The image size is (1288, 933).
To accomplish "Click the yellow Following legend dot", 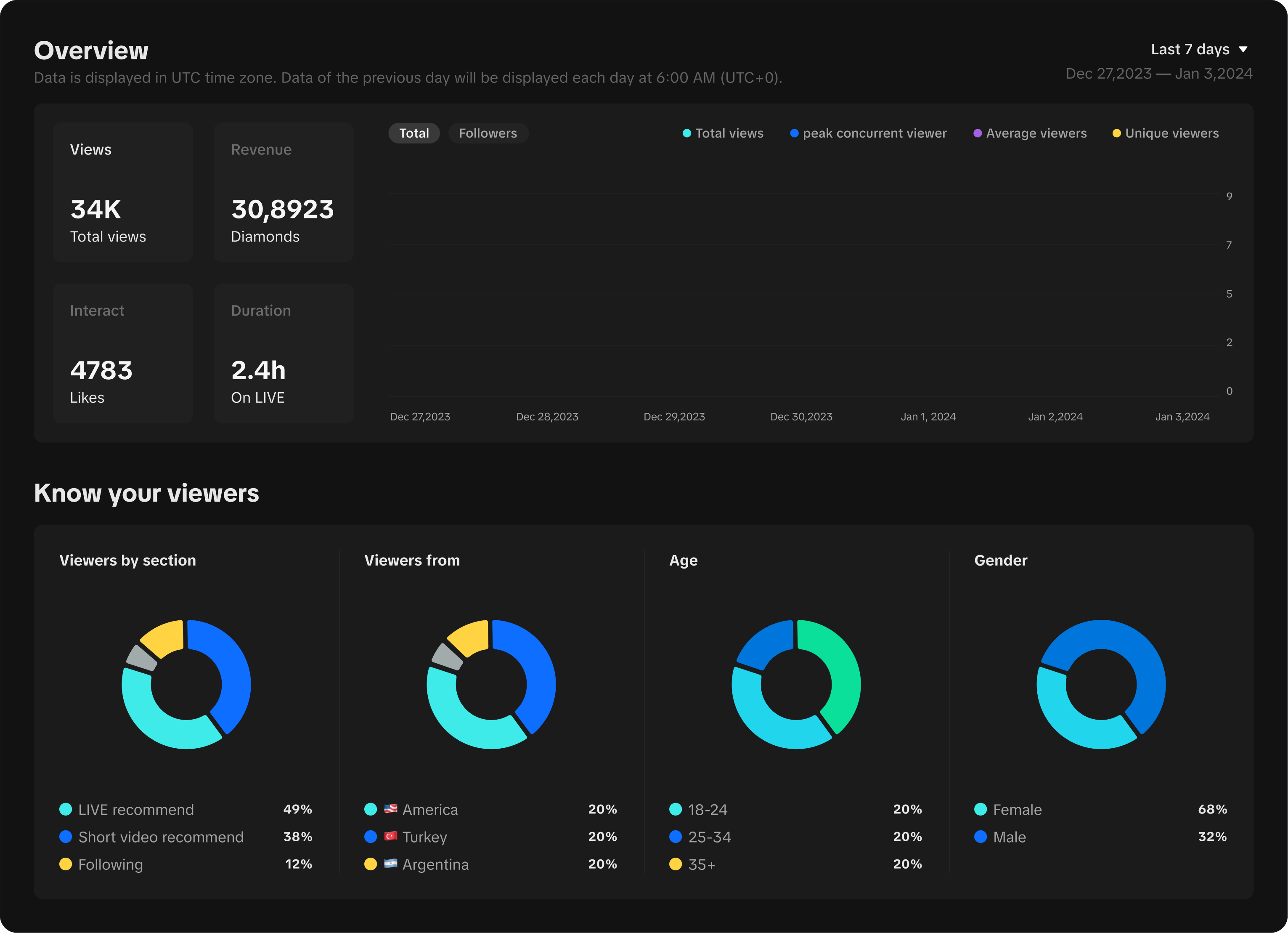I will (66, 864).
